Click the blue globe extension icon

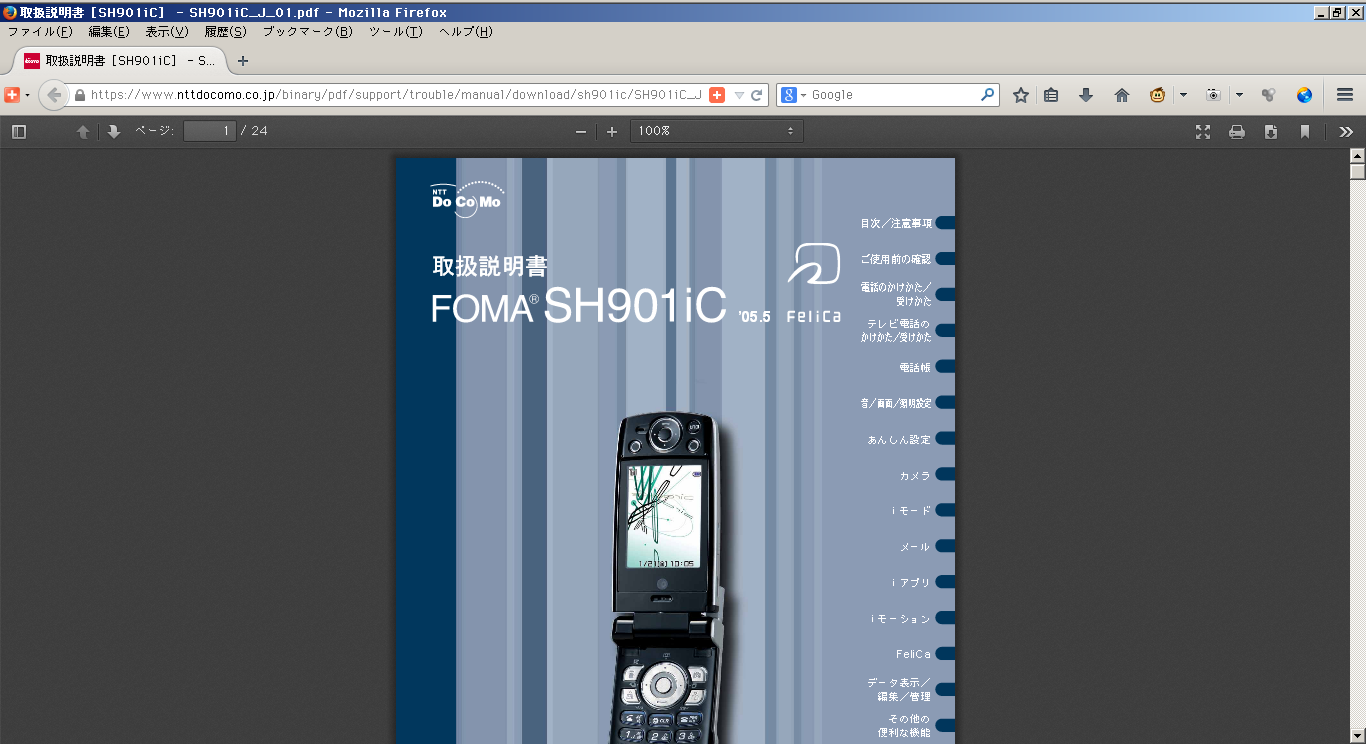click(x=1304, y=95)
